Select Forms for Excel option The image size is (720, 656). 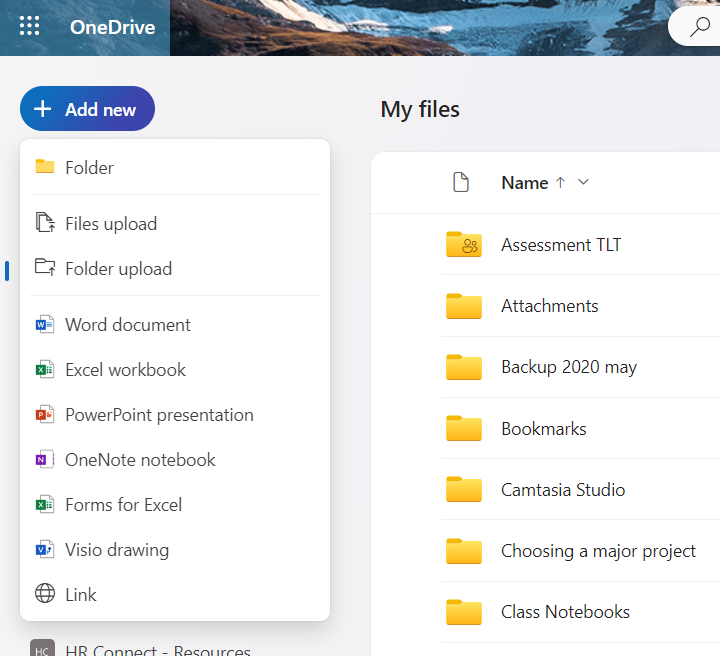tap(123, 505)
